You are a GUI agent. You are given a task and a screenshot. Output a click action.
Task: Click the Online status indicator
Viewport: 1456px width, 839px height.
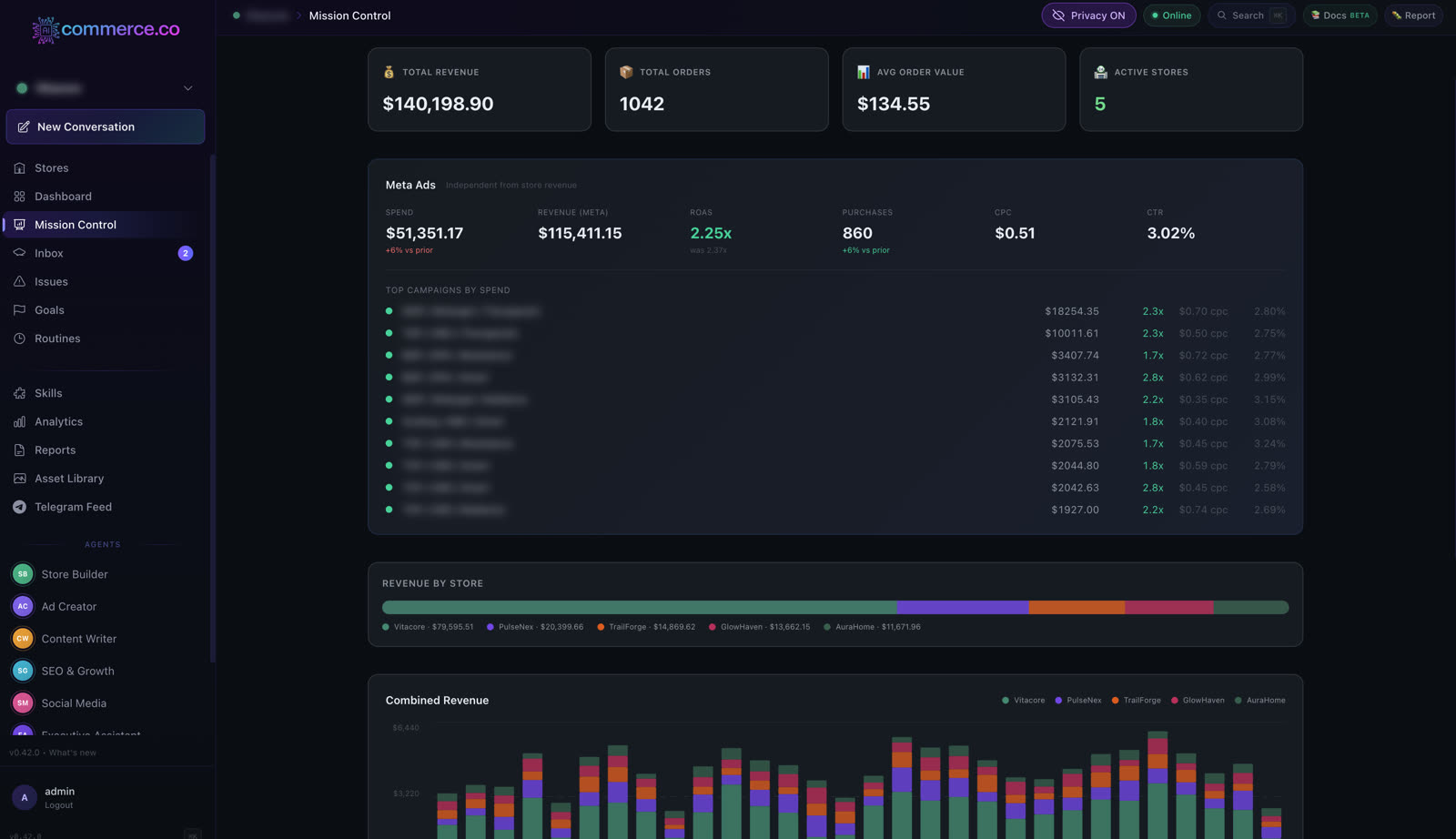(x=1171, y=15)
